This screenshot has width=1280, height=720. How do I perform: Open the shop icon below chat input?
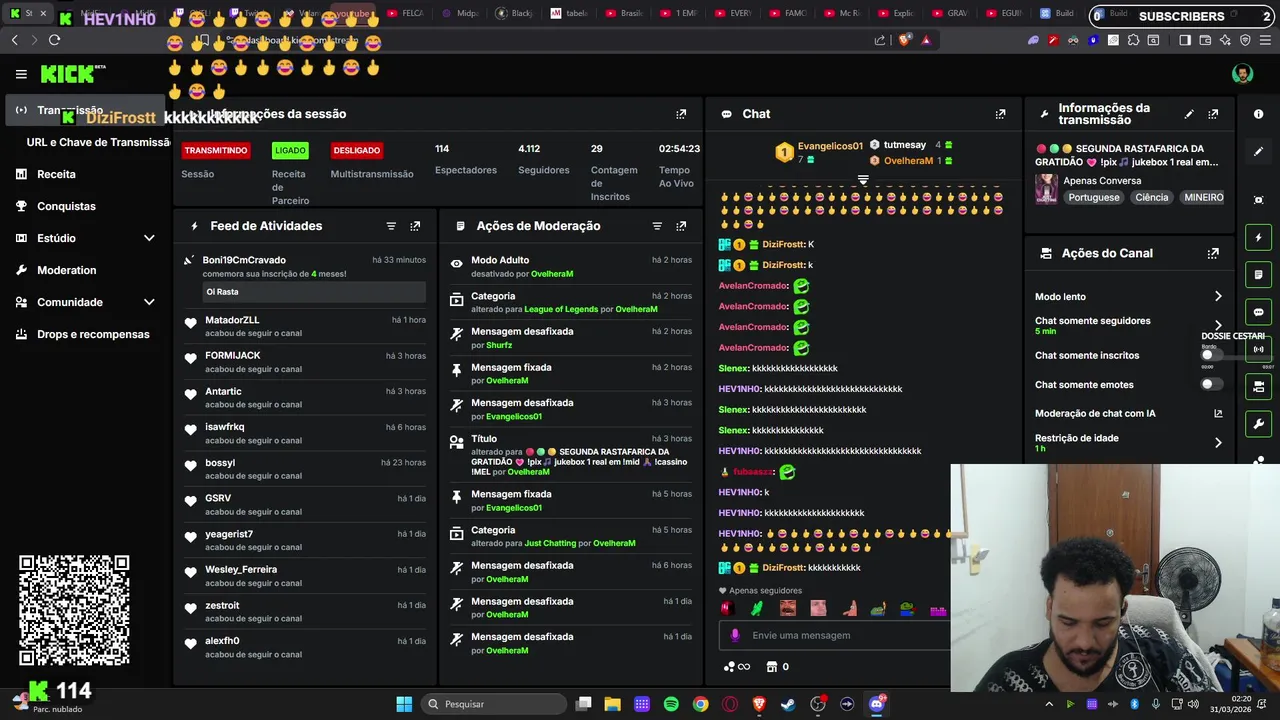pyautogui.click(x=771, y=667)
